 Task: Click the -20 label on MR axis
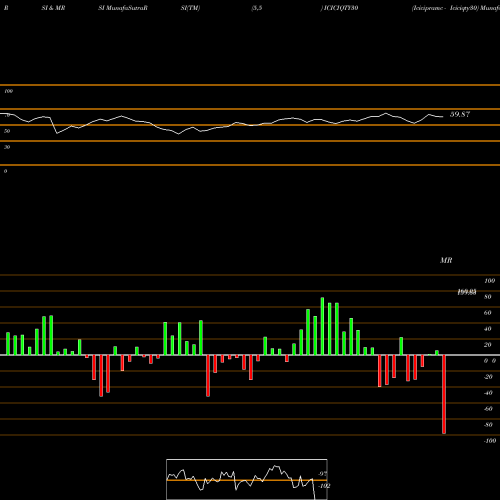[488, 377]
